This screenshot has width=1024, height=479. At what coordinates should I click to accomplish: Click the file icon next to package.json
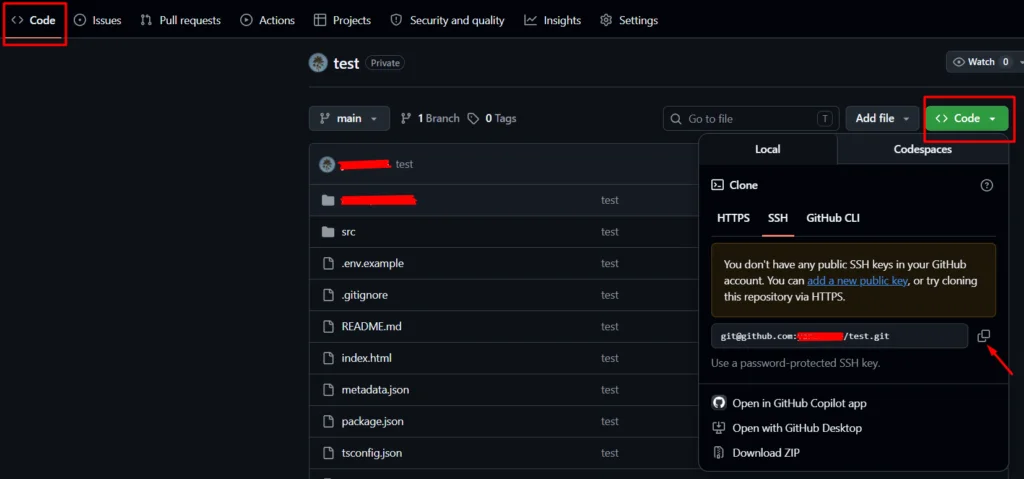click(328, 421)
